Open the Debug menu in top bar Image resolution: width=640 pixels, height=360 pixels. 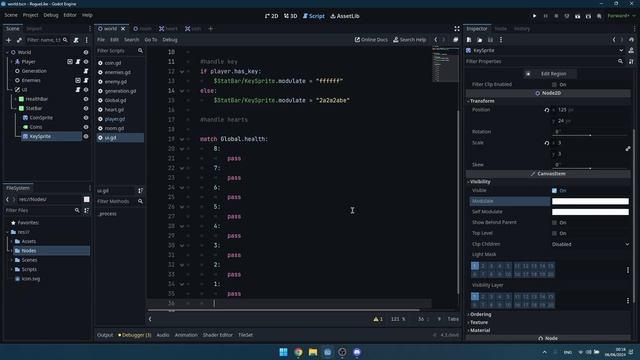click(51, 15)
